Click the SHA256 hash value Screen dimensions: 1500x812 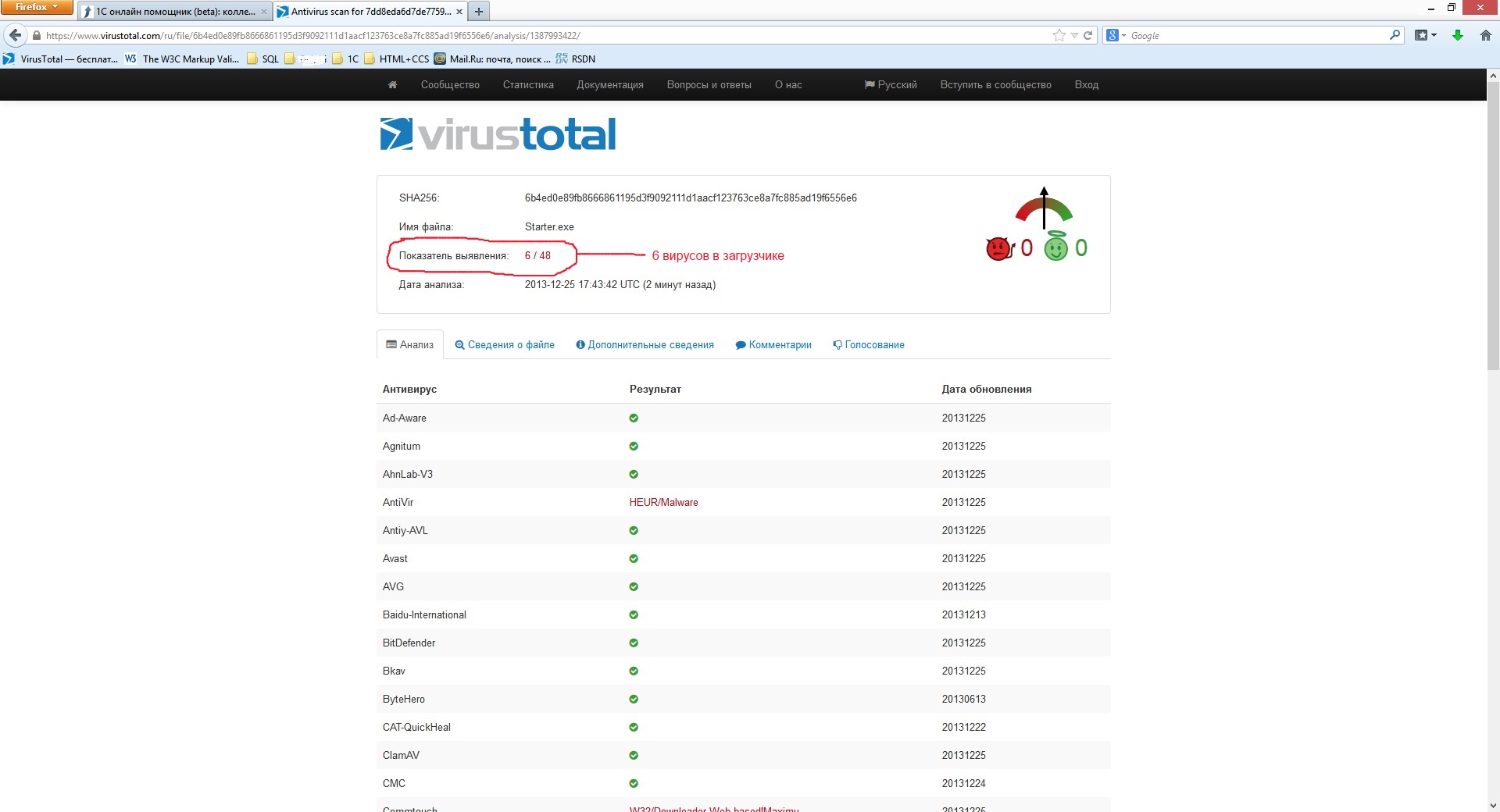tap(691, 198)
